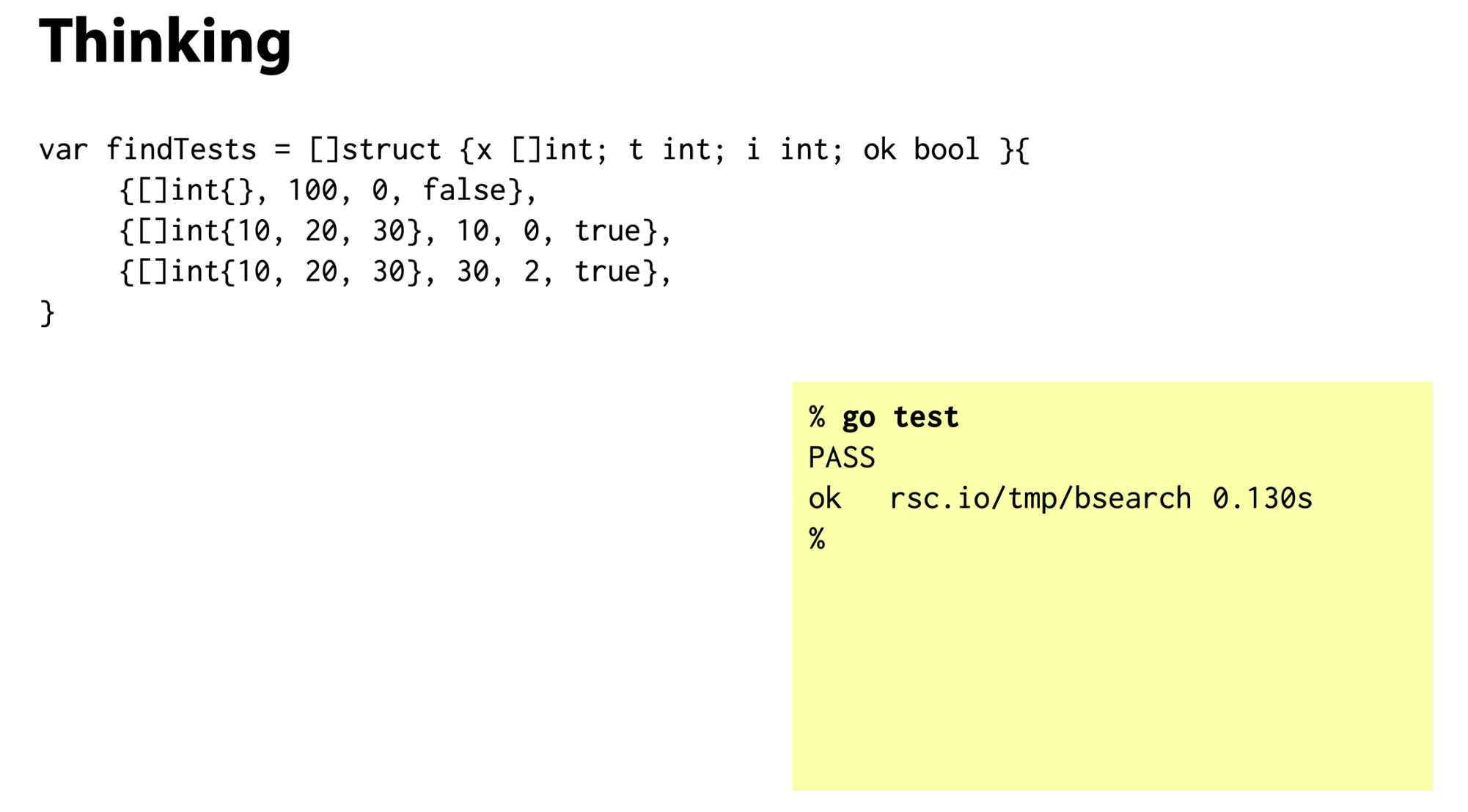This screenshot has width=1468, height=812.
Task: Select the test line ending 30, 2, true
Action: pyautogui.click(x=395, y=272)
